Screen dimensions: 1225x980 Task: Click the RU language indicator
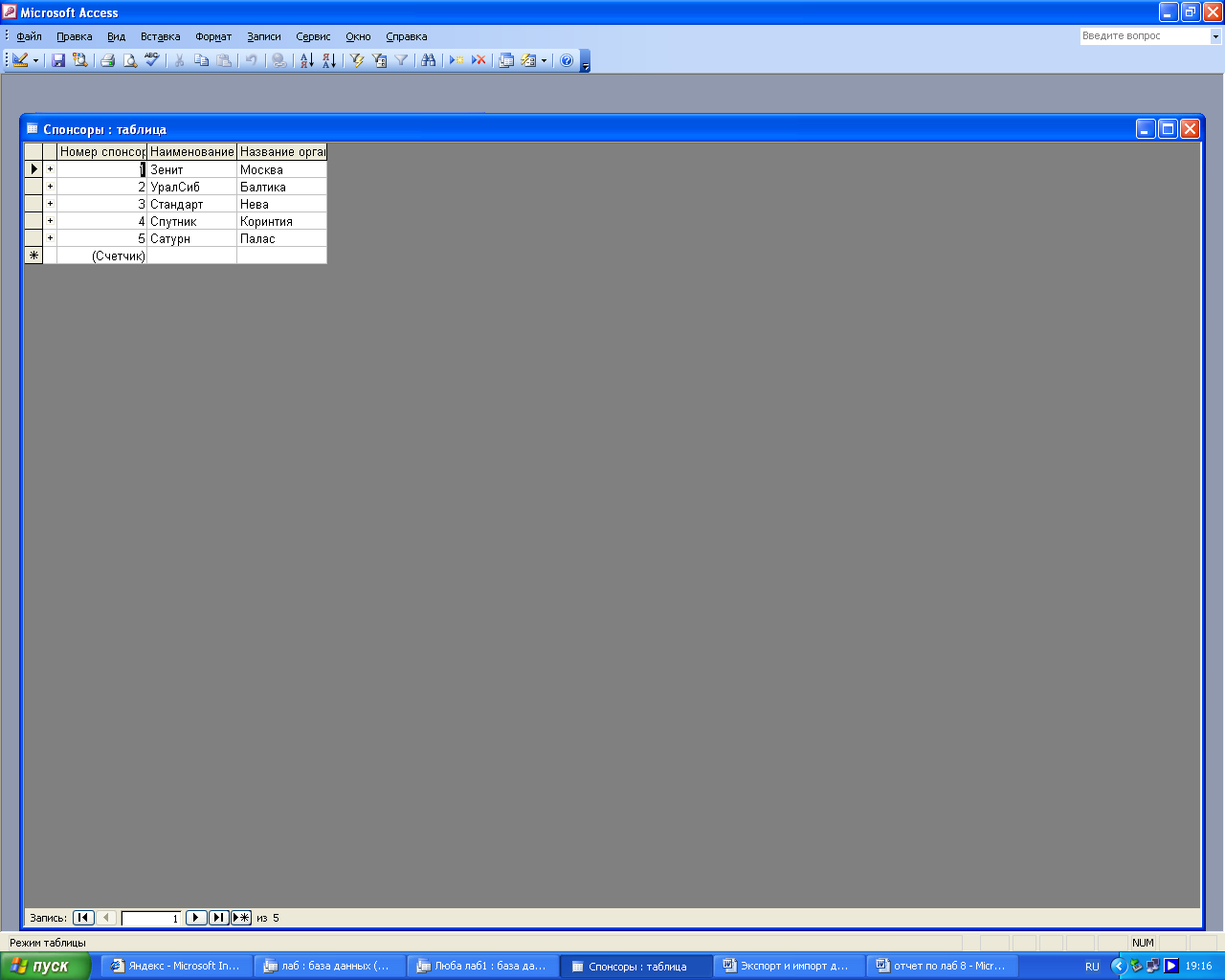point(1092,967)
